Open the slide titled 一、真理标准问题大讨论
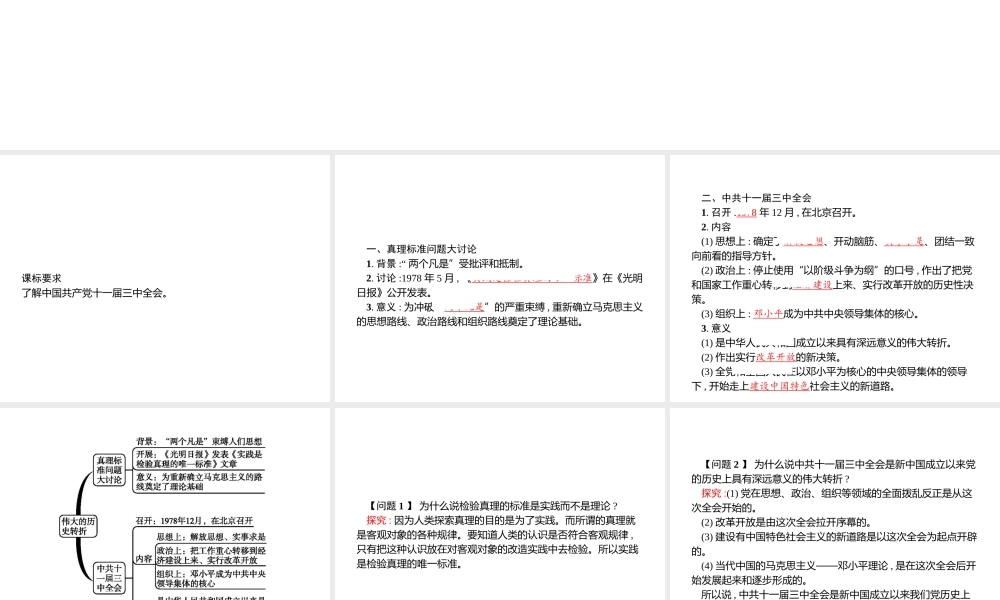1000x600 pixels. coord(499,278)
